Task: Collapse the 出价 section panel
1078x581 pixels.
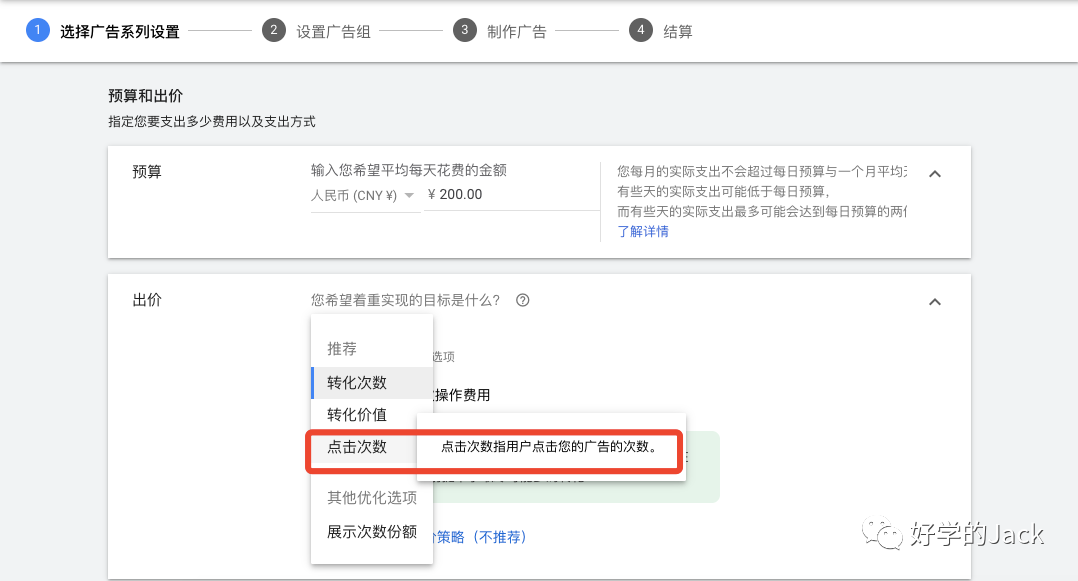Action: [x=935, y=301]
